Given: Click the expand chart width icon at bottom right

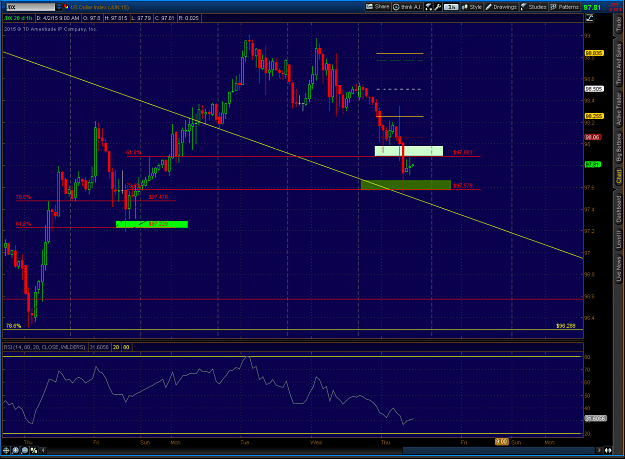Looking at the screenshot, I should [x=608, y=450].
